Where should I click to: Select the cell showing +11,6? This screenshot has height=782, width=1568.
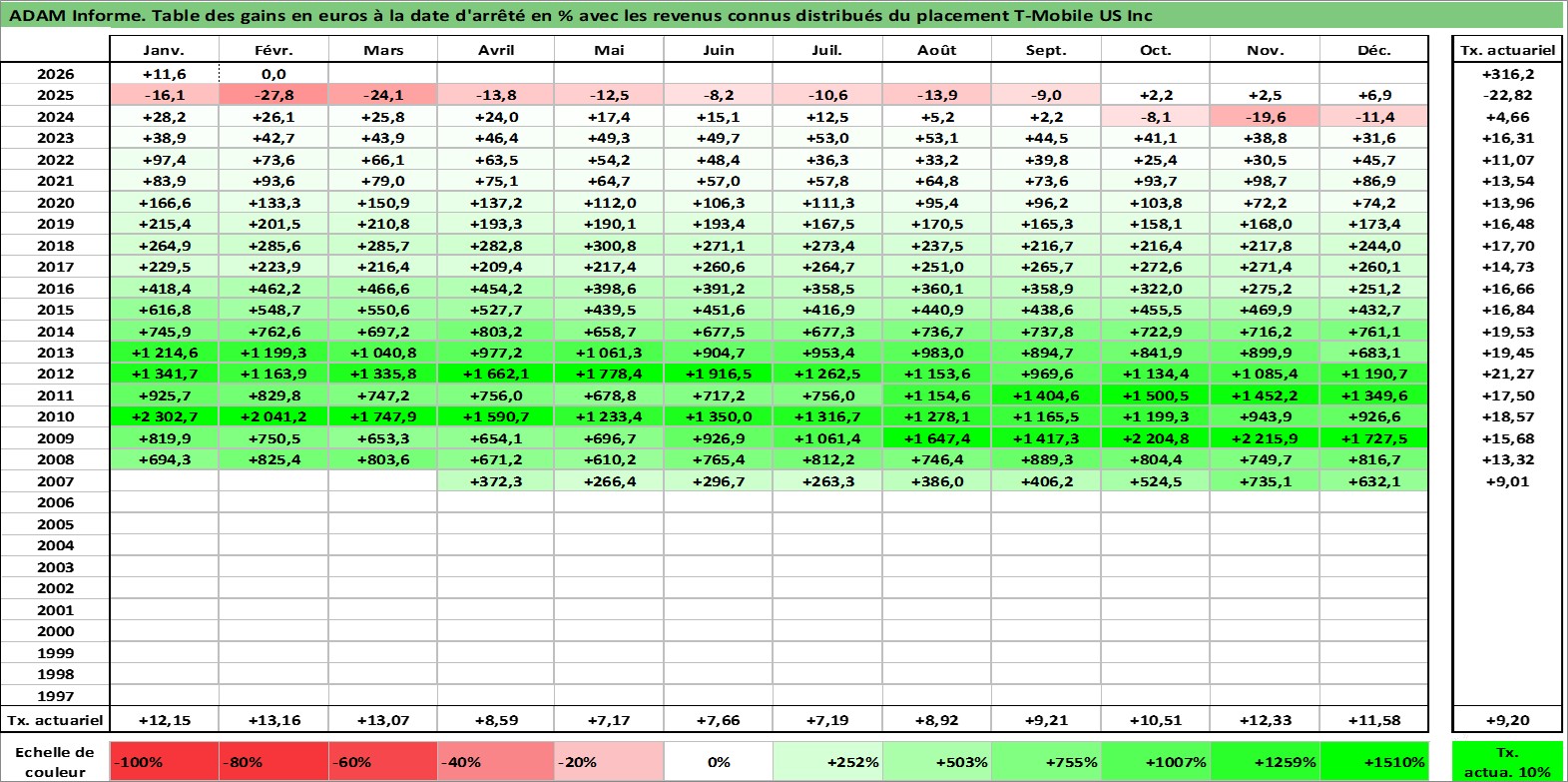(x=164, y=74)
